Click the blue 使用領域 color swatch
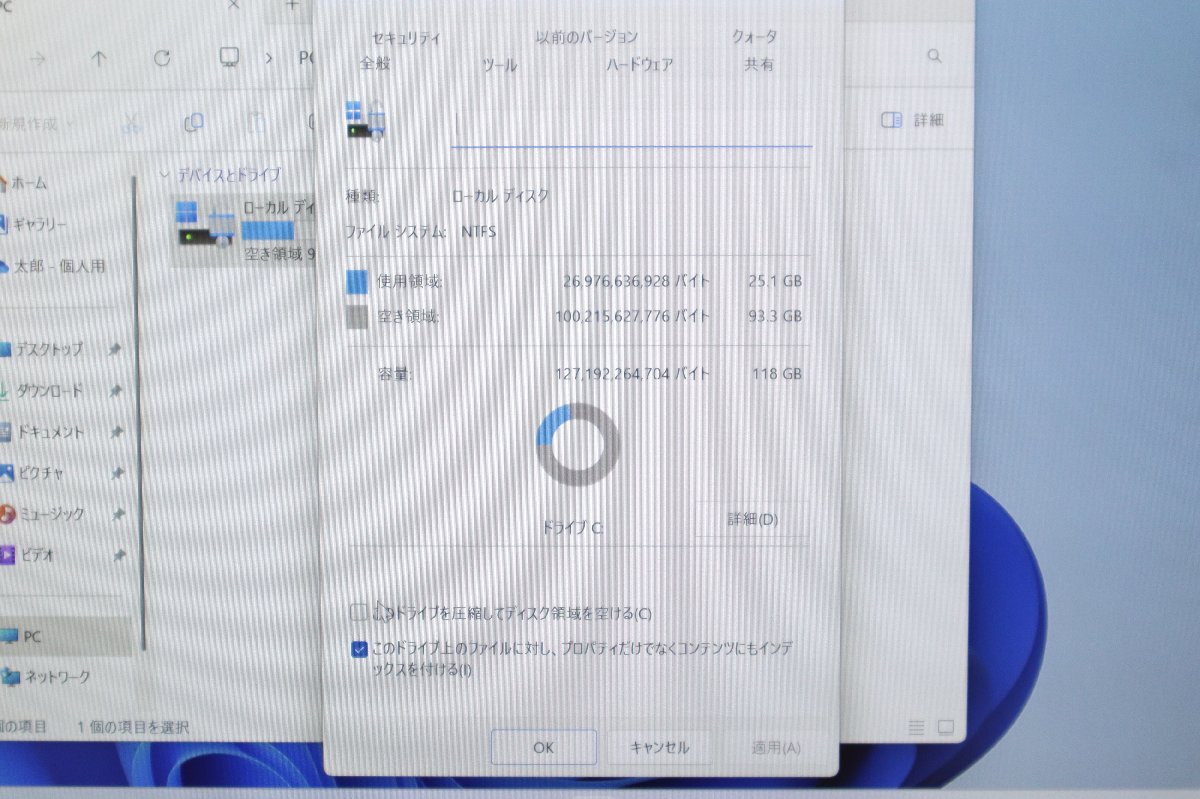Image resolution: width=1200 pixels, height=799 pixels. (x=358, y=281)
